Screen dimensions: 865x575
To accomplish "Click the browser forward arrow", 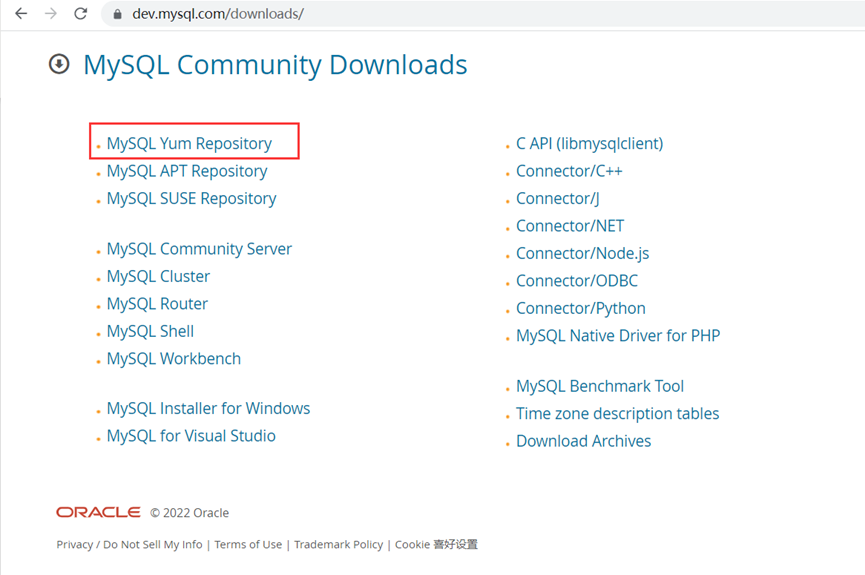I will [51, 14].
